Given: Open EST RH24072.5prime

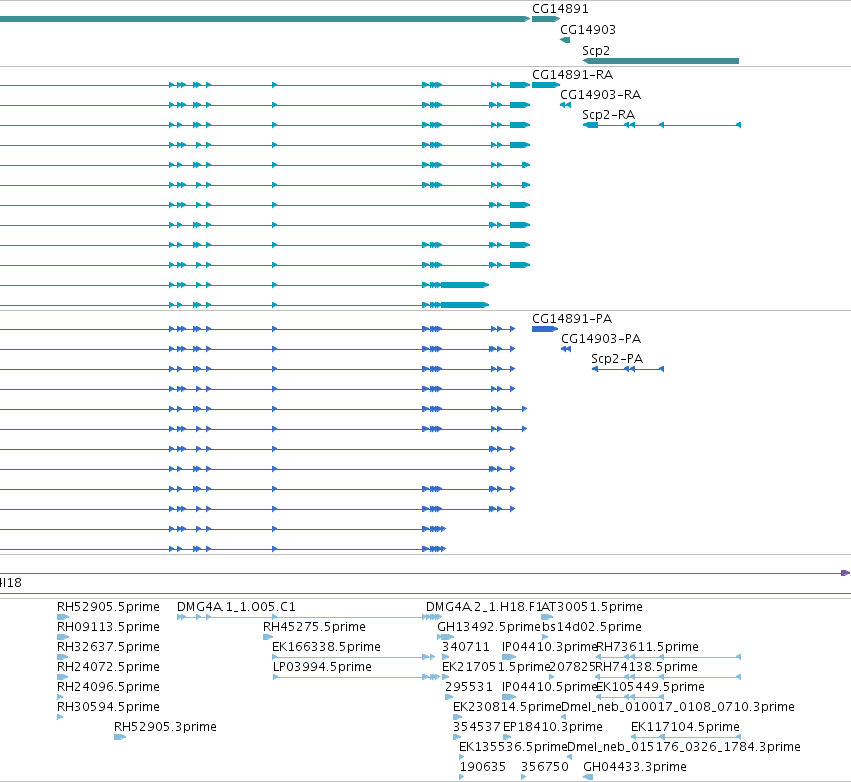Looking at the screenshot, I should coord(108,667).
